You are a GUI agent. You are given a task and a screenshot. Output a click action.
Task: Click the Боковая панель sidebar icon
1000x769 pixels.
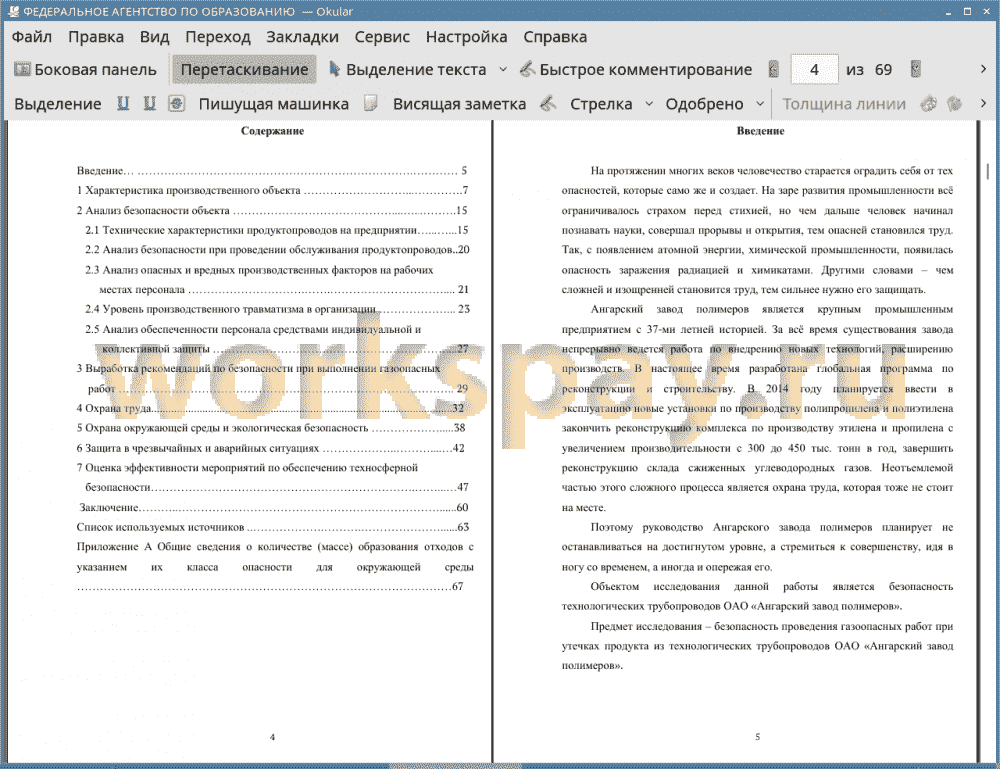(x=22, y=69)
